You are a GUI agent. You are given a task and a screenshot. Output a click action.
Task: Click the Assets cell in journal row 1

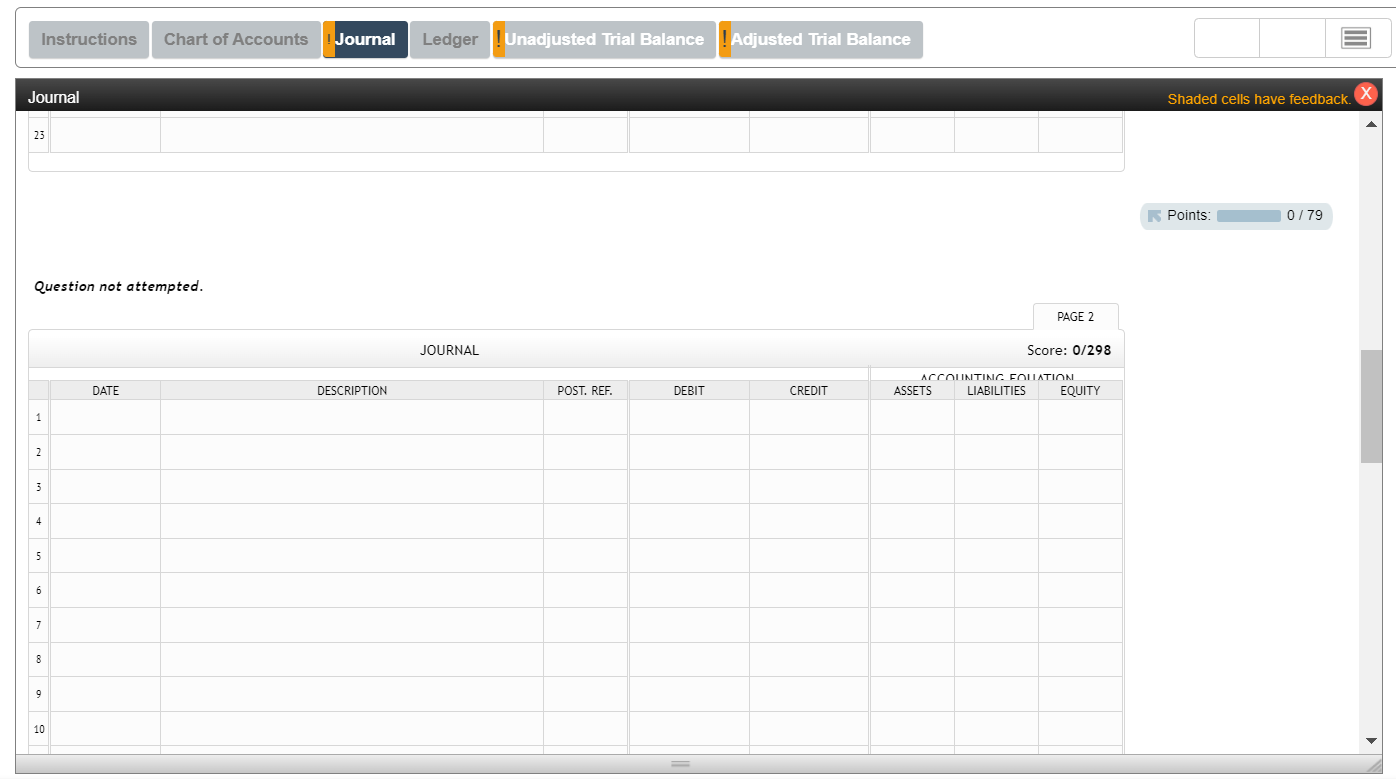click(x=912, y=417)
